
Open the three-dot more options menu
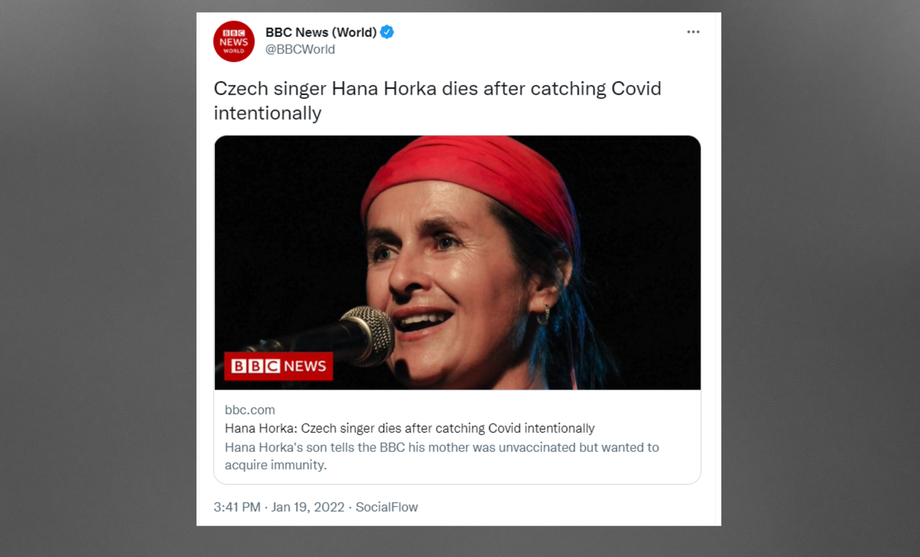click(693, 32)
